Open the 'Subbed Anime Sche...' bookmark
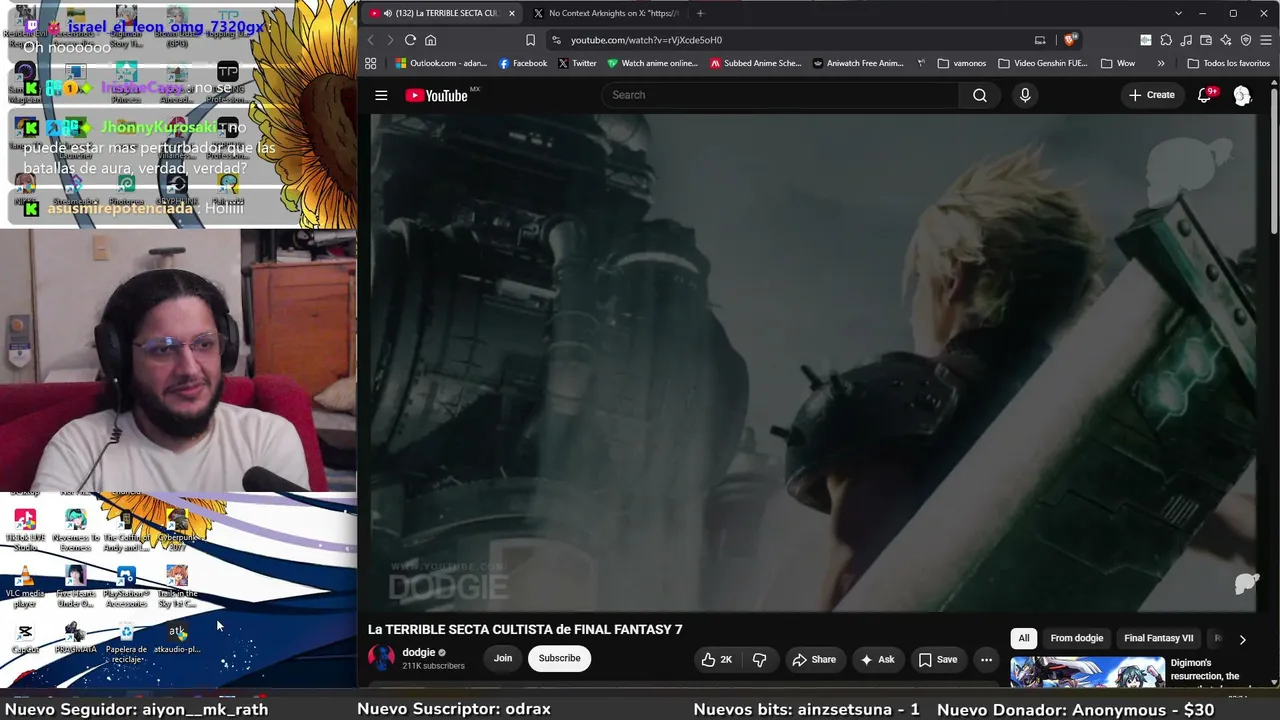The width and height of the screenshot is (1280, 720). tap(756, 63)
